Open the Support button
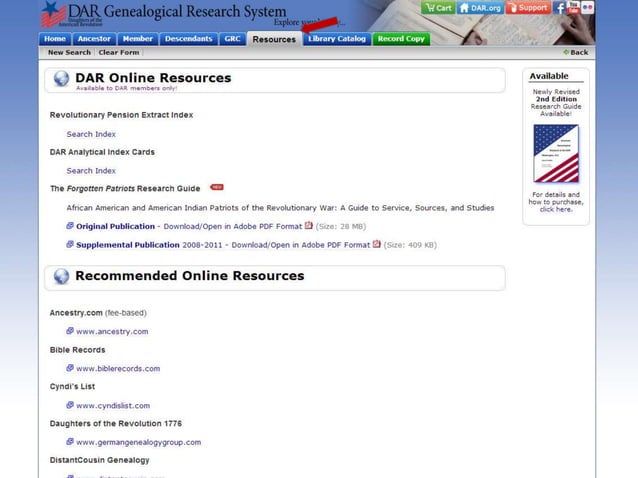Image resolution: width=638 pixels, height=478 pixels. pos(528,8)
